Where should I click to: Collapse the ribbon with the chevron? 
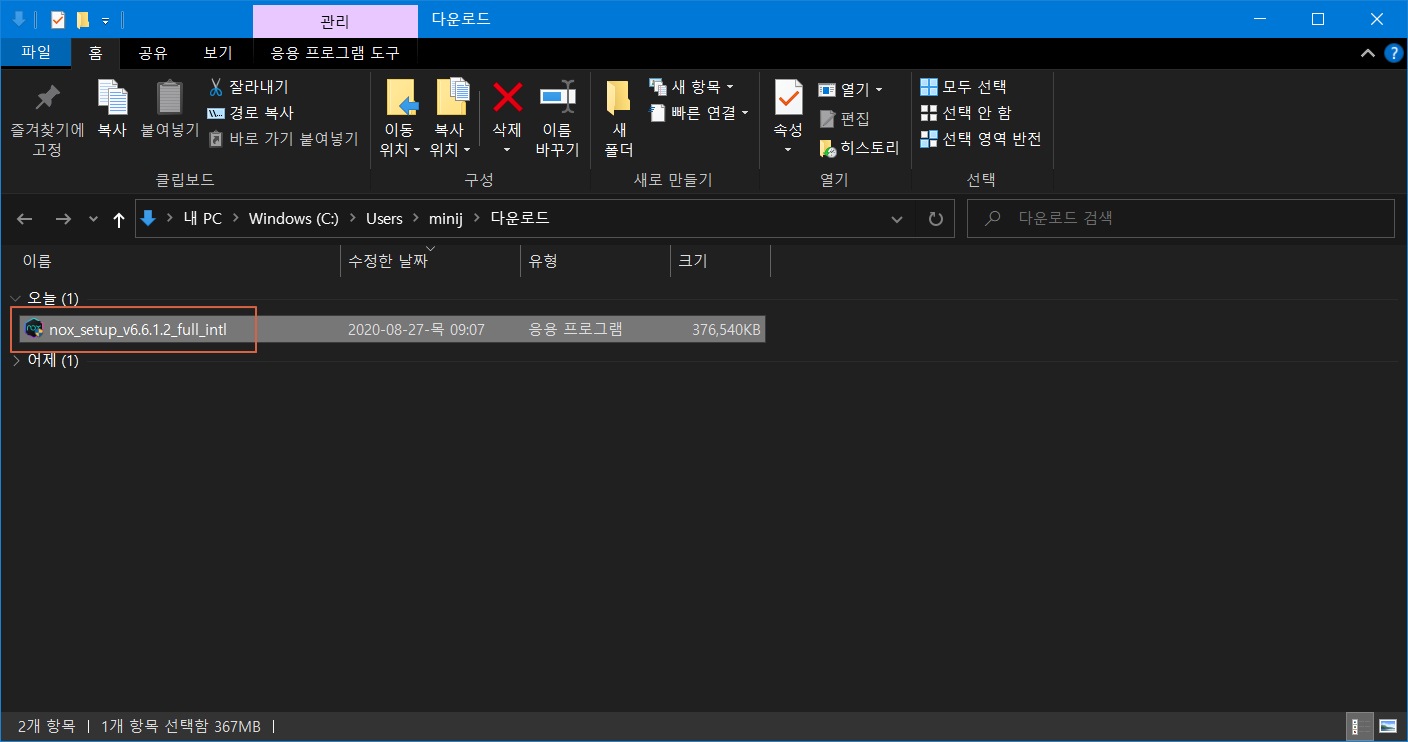1368,53
